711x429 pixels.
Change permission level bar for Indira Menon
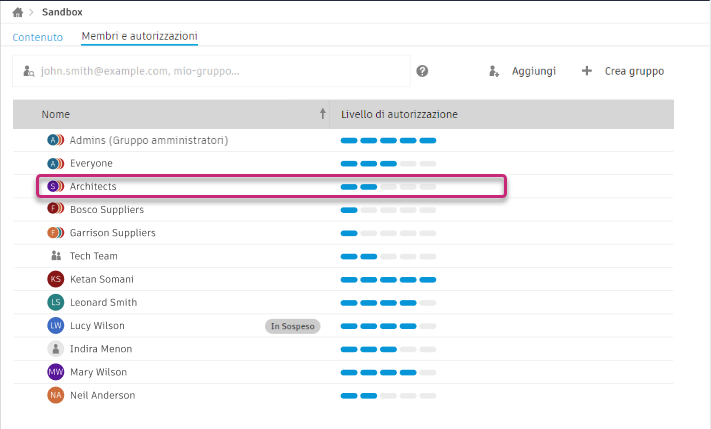[388, 349]
